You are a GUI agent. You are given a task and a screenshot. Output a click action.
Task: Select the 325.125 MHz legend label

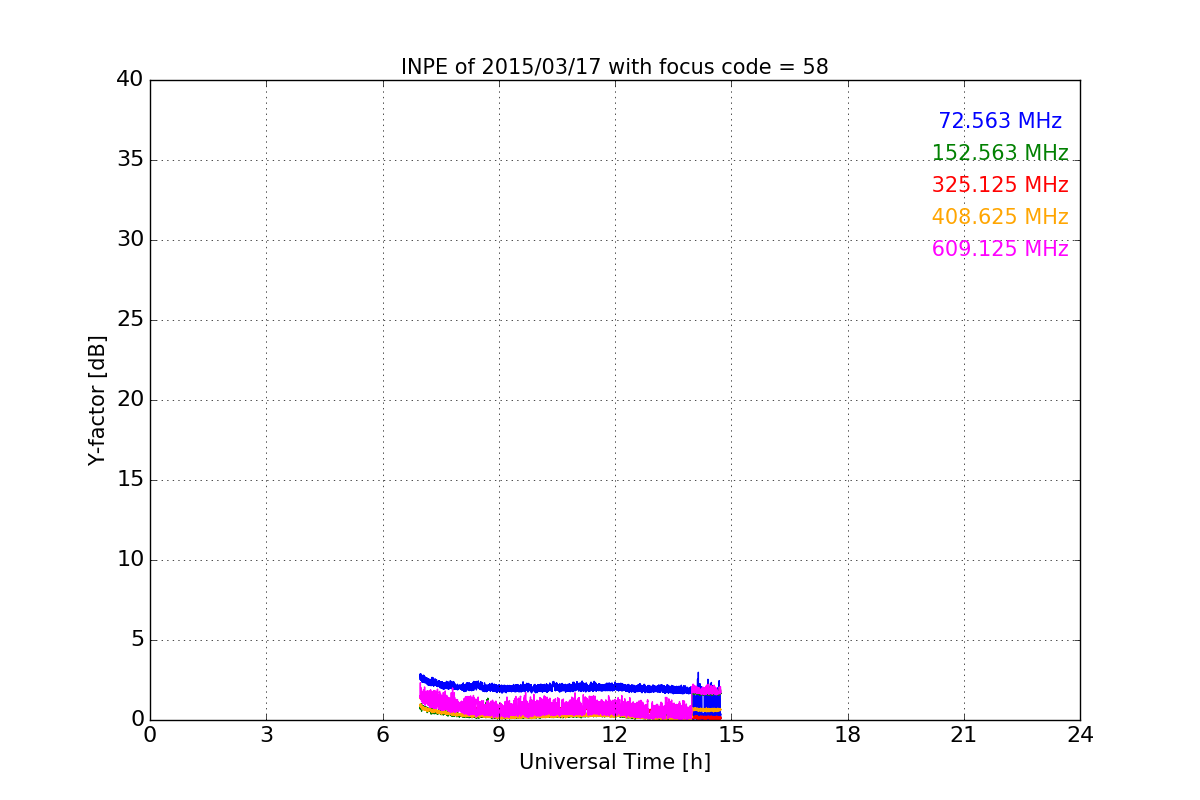(1000, 185)
